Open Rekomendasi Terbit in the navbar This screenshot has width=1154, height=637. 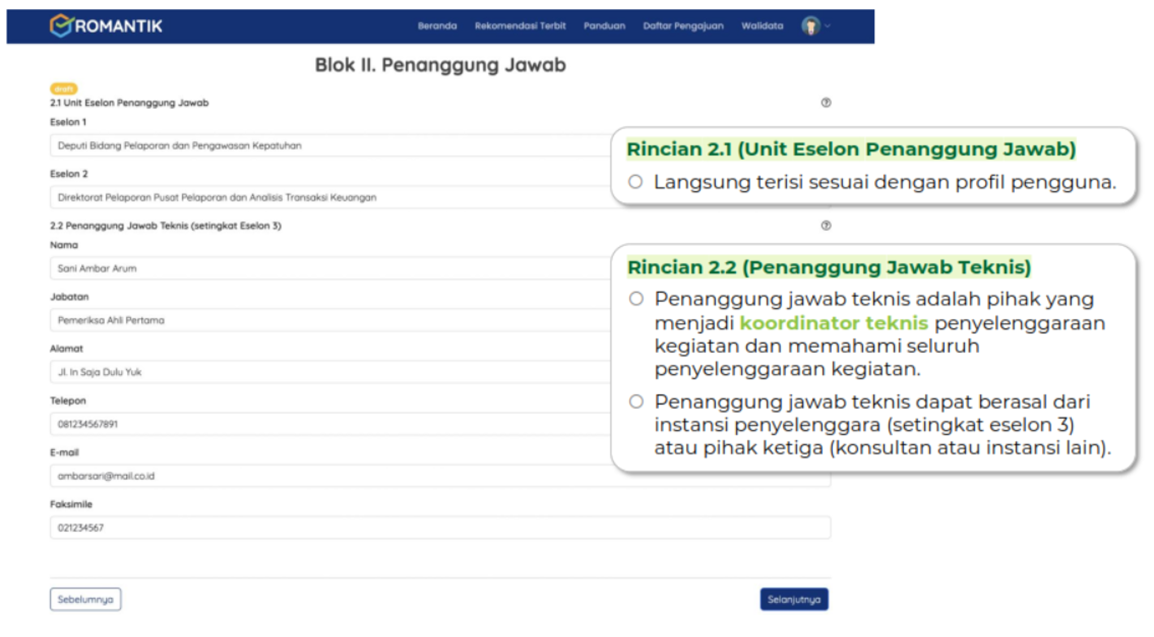click(520, 26)
